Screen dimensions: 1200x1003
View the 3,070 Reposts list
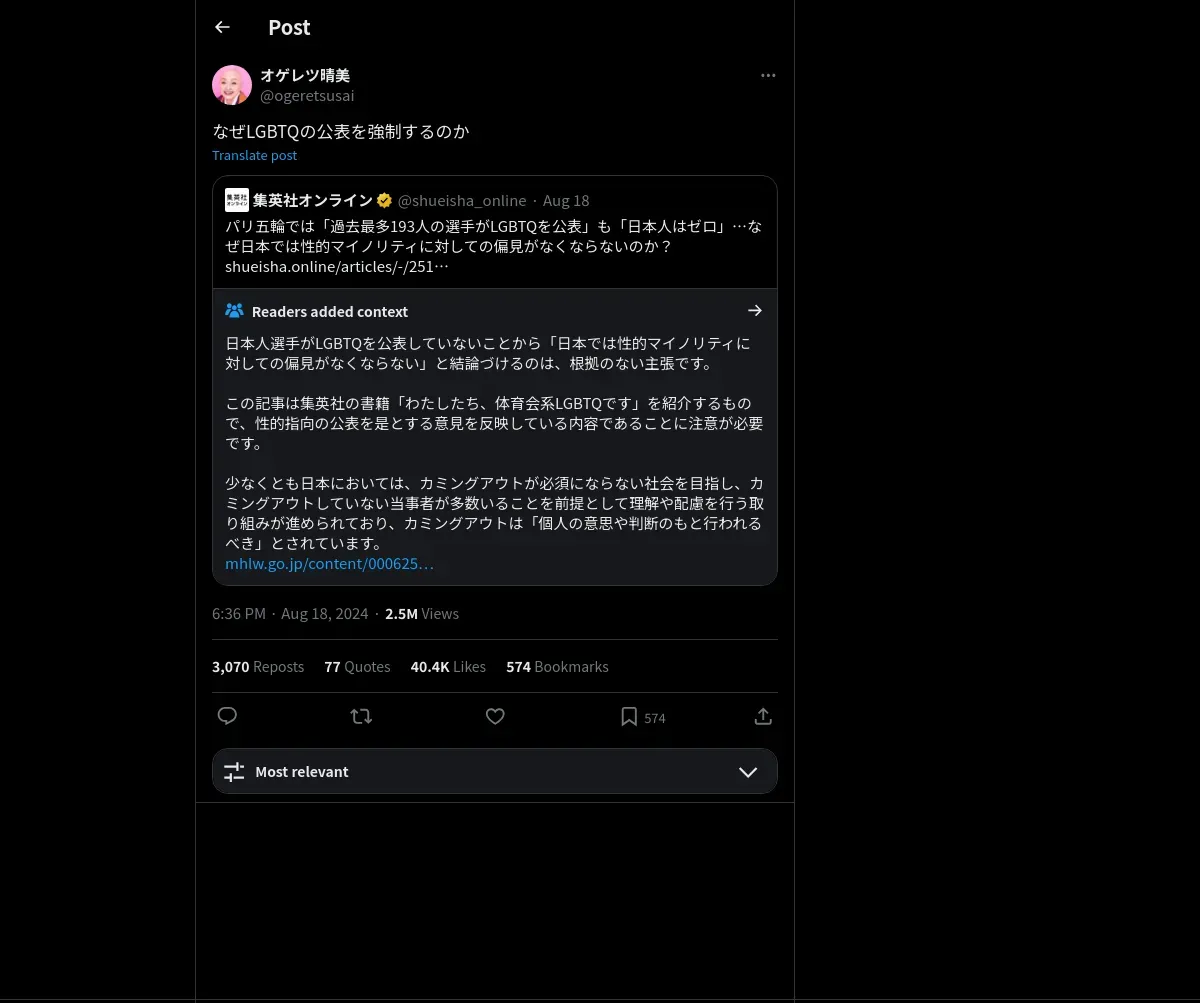tap(258, 666)
